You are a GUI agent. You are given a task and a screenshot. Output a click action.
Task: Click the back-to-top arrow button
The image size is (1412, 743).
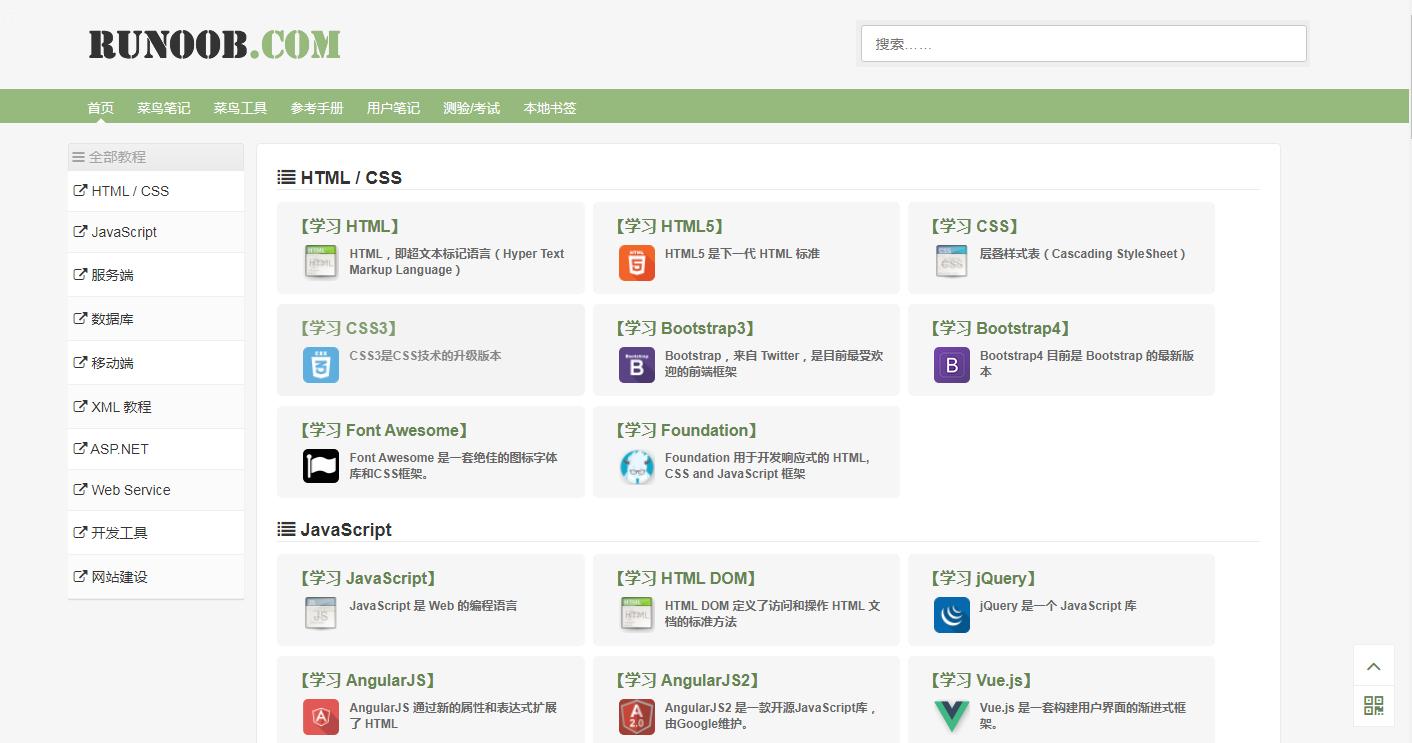1374,666
